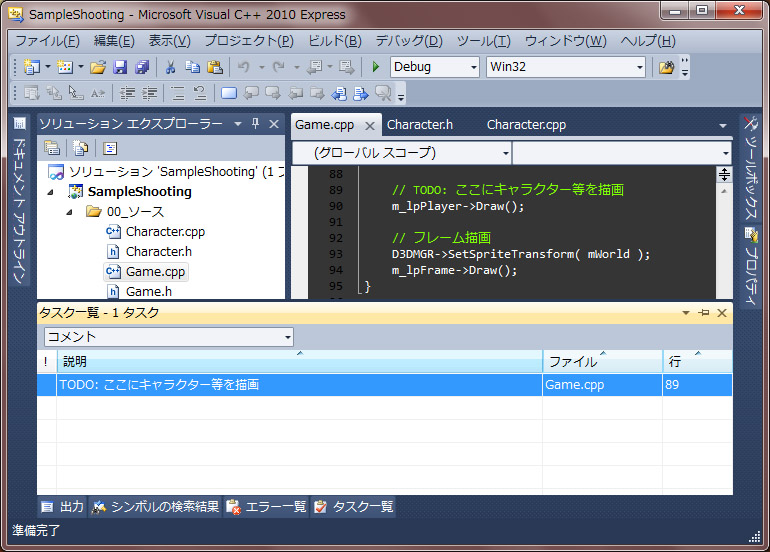Click the Navigate Forward icon
Image resolution: width=770 pixels, height=552 pixels.
coord(347,67)
